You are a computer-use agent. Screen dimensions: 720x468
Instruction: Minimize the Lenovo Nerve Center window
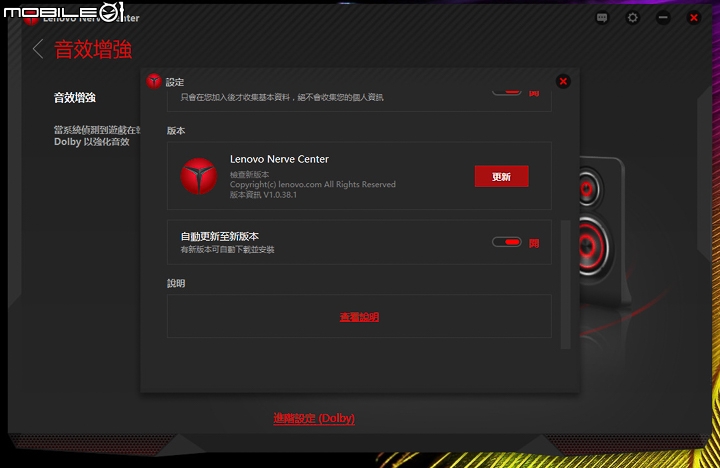click(x=663, y=18)
